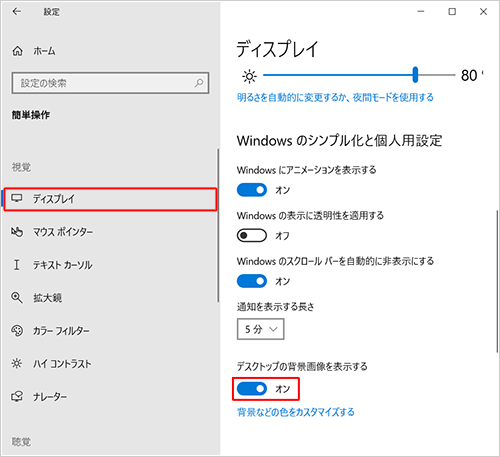Click the brightness slider handle
Image resolution: width=500 pixels, height=457 pixels.
coord(415,74)
